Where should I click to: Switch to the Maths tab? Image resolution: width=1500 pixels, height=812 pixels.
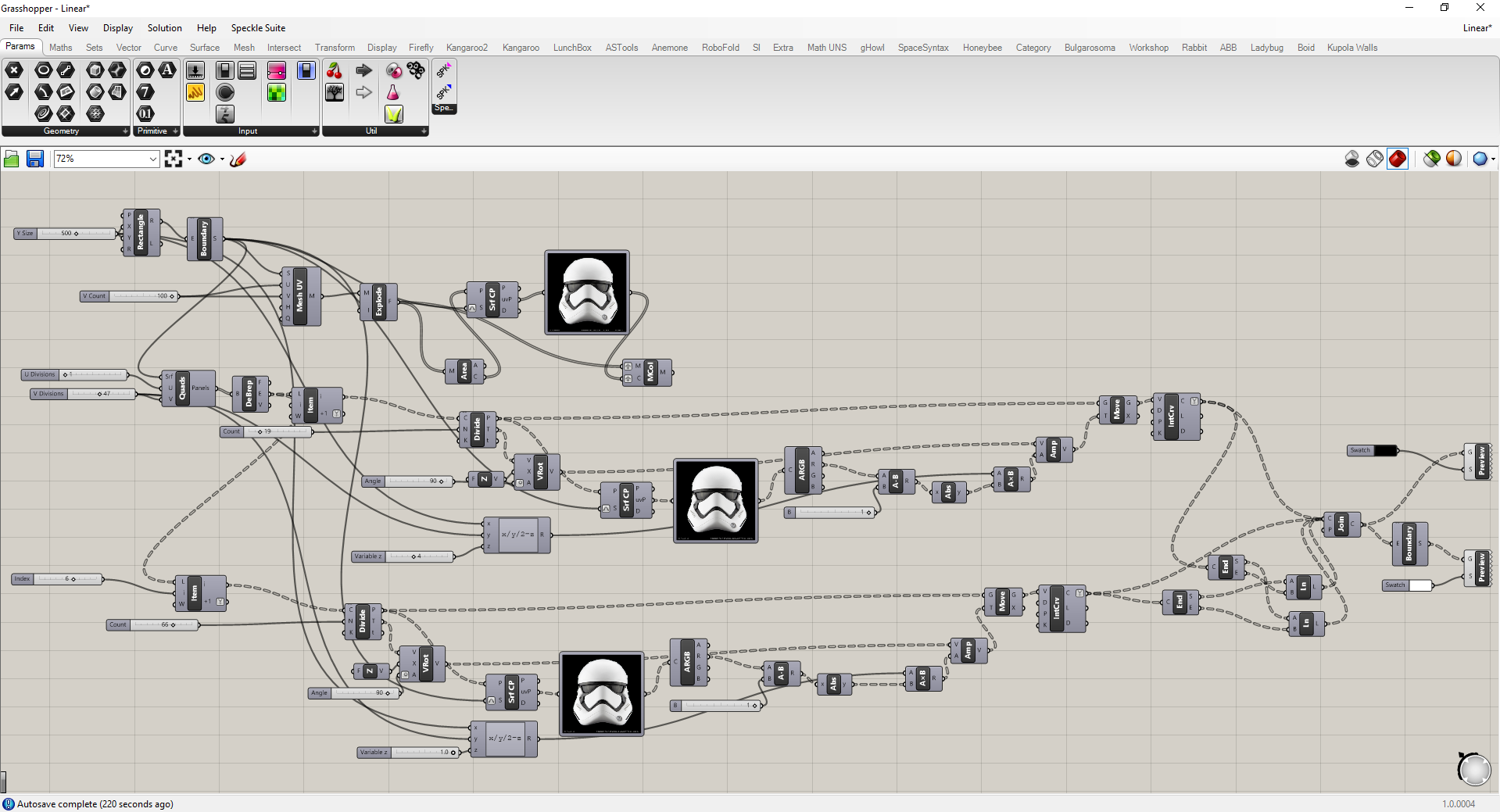point(61,48)
